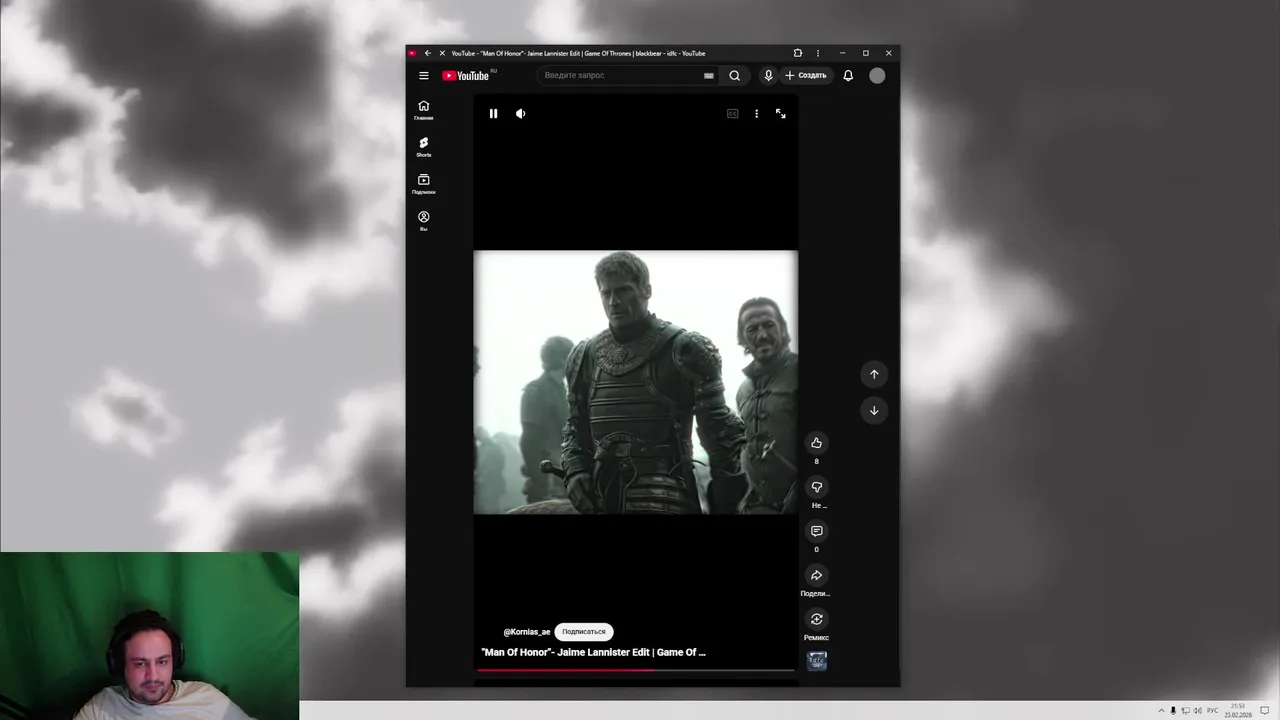Open the extensions puzzle icon in title bar
1280x720 pixels.
pos(797,53)
